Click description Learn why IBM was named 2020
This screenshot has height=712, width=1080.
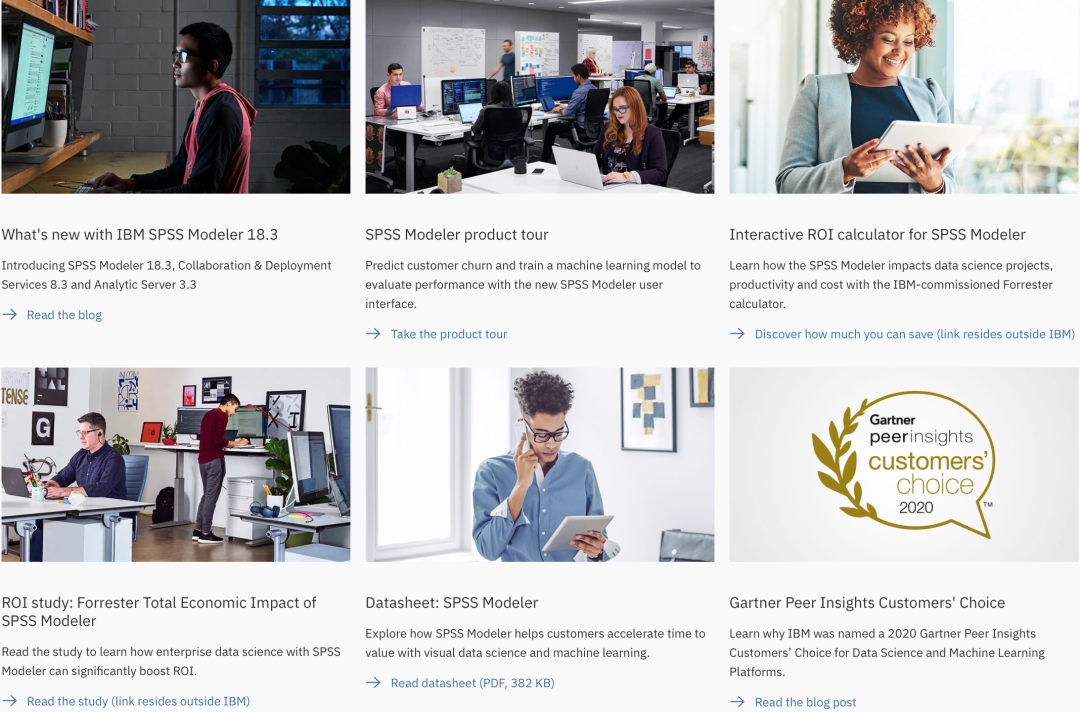(887, 653)
